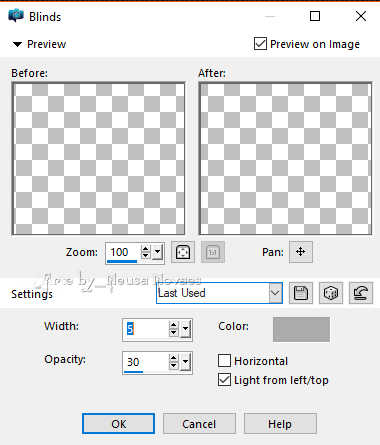The image size is (380, 445).
Task: Click the Blinds title bar app icon
Action: tap(16, 16)
